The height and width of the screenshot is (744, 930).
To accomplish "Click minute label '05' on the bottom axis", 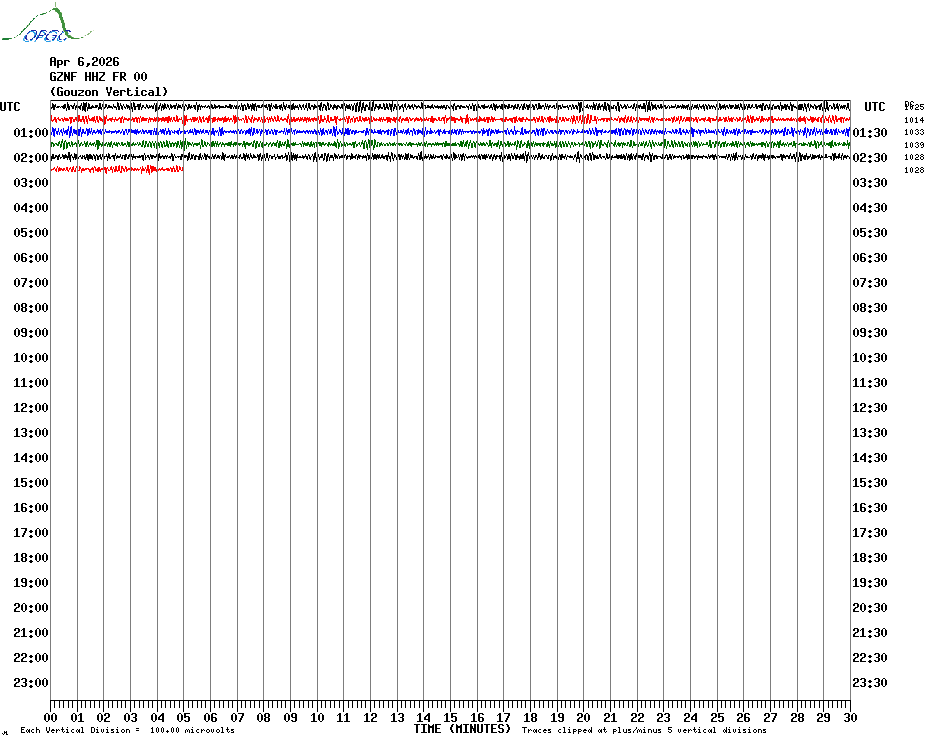I will point(183,718).
